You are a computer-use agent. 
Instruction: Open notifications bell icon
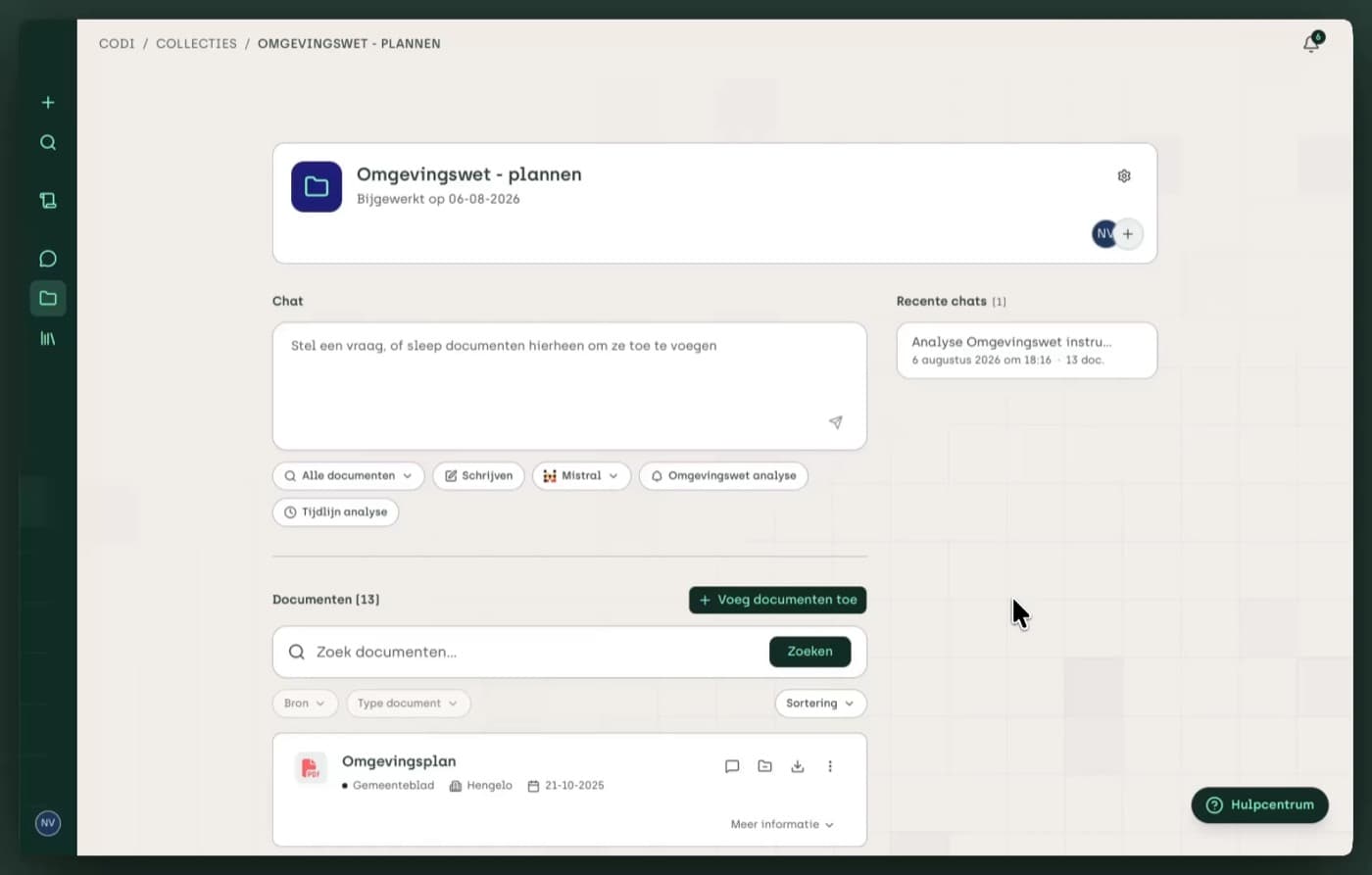pos(1311,43)
